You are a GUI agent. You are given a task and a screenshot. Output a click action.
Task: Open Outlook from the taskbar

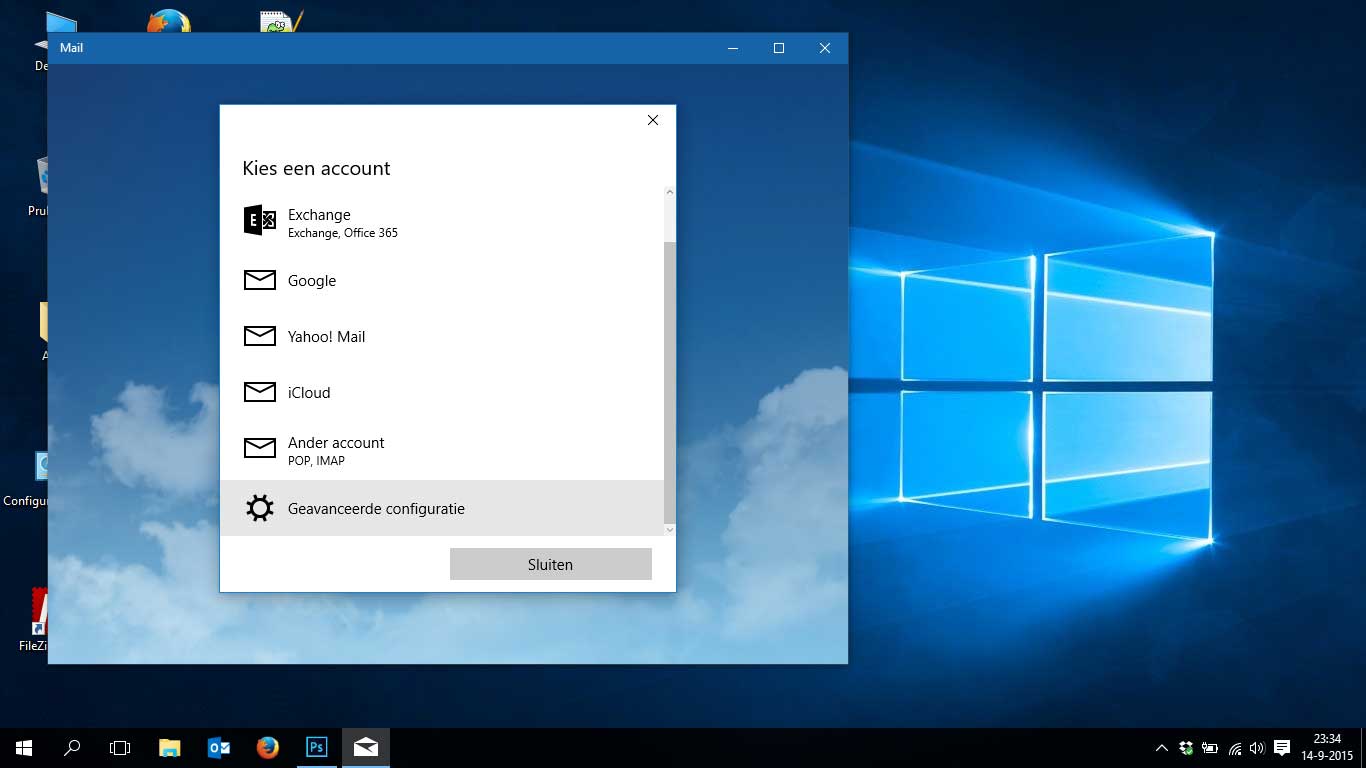click(219, 748)
